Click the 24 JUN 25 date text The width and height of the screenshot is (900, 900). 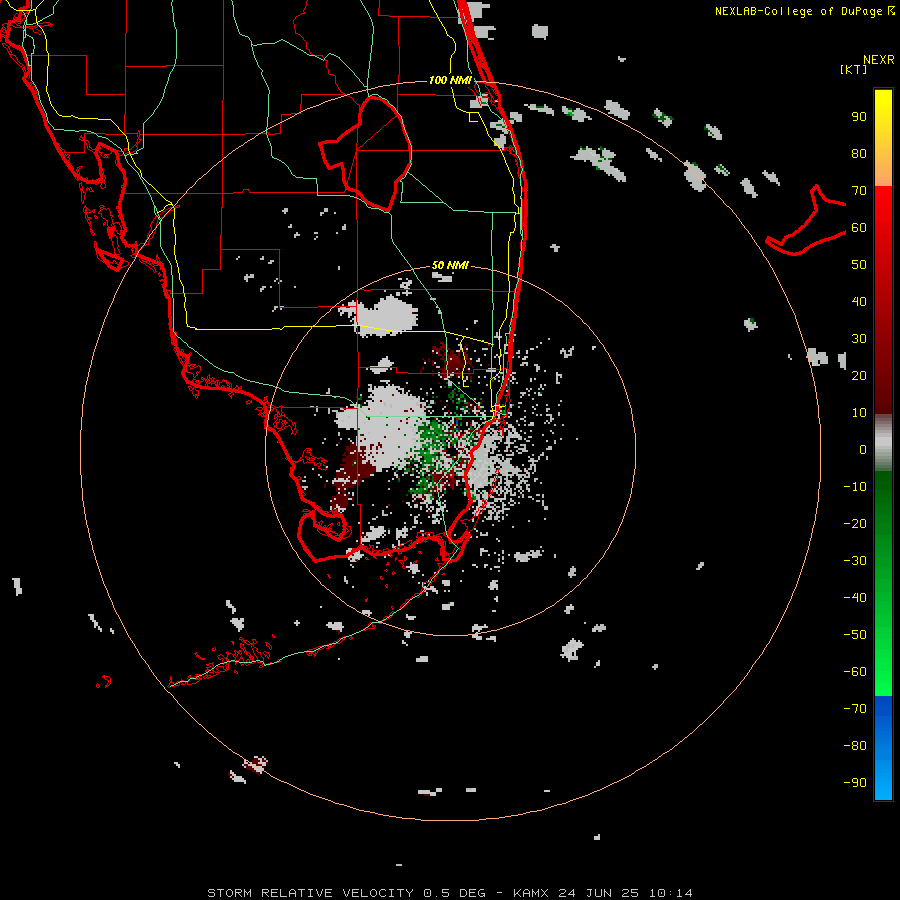599,893
